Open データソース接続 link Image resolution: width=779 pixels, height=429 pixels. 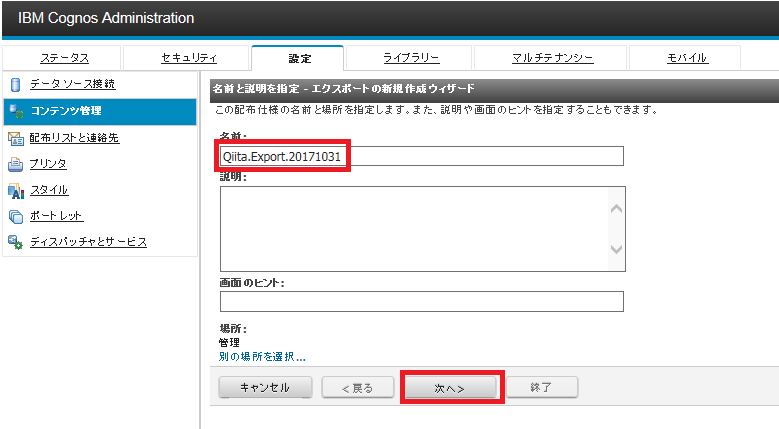click(73, 84)
